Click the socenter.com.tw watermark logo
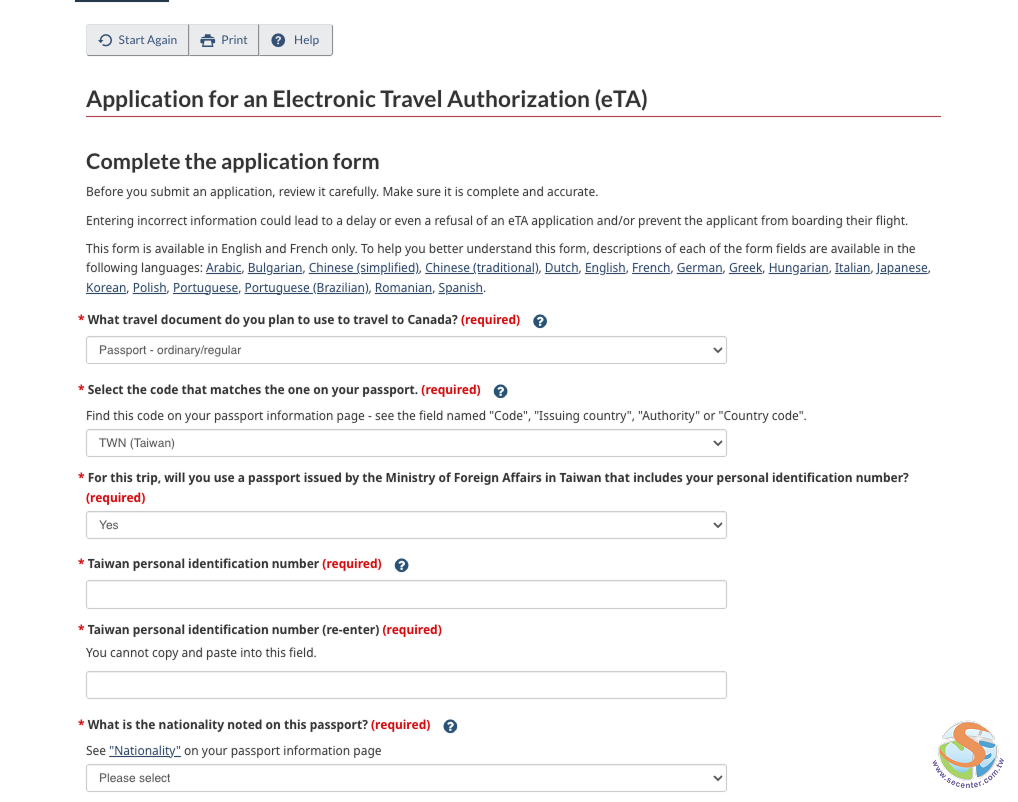The image size is (1018, 802). tap(967, 751)
